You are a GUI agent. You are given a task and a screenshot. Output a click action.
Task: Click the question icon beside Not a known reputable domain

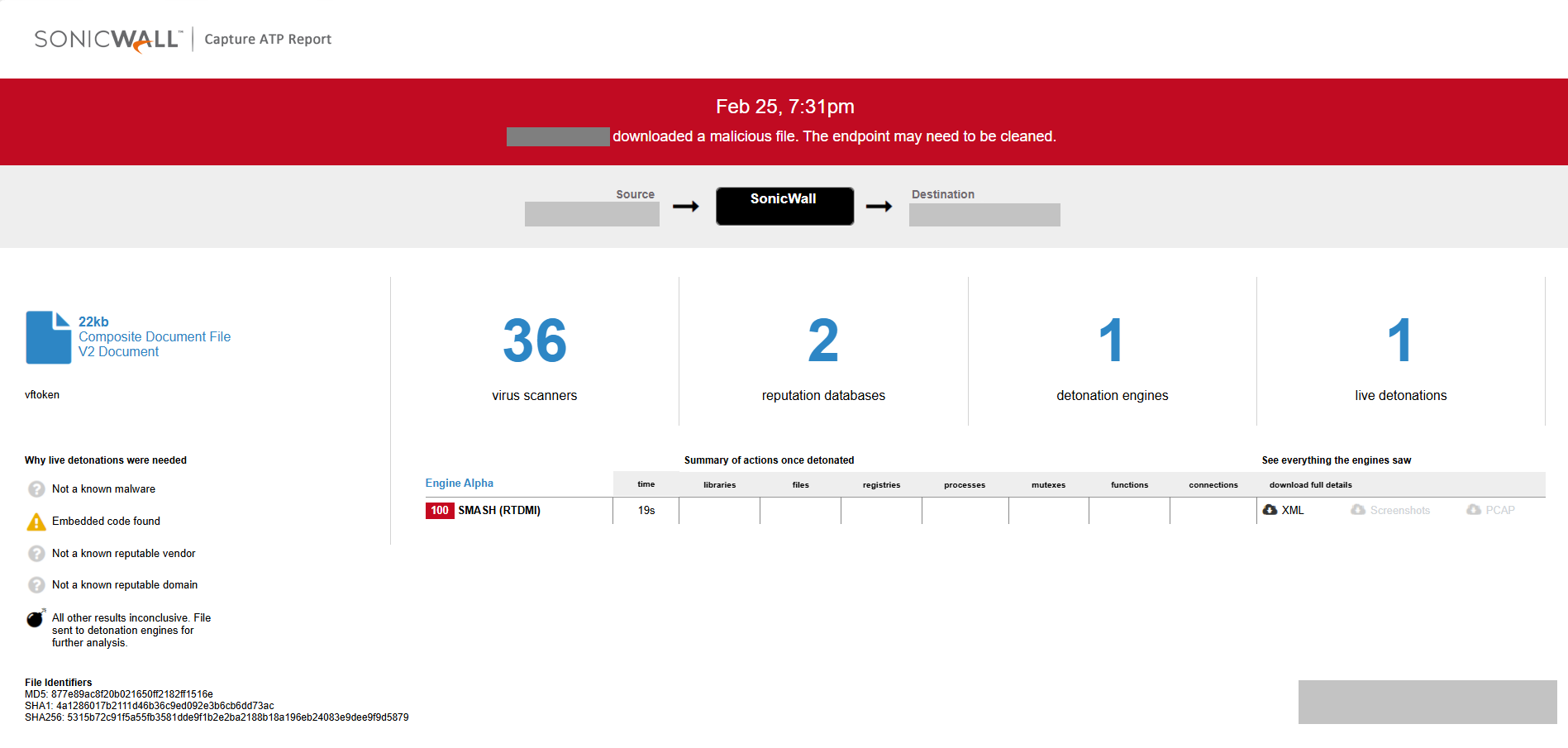36,585
